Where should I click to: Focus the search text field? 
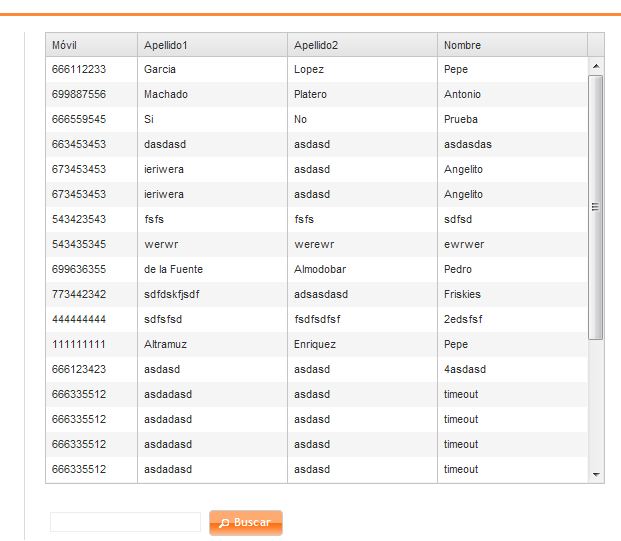(x=125, y=522)
